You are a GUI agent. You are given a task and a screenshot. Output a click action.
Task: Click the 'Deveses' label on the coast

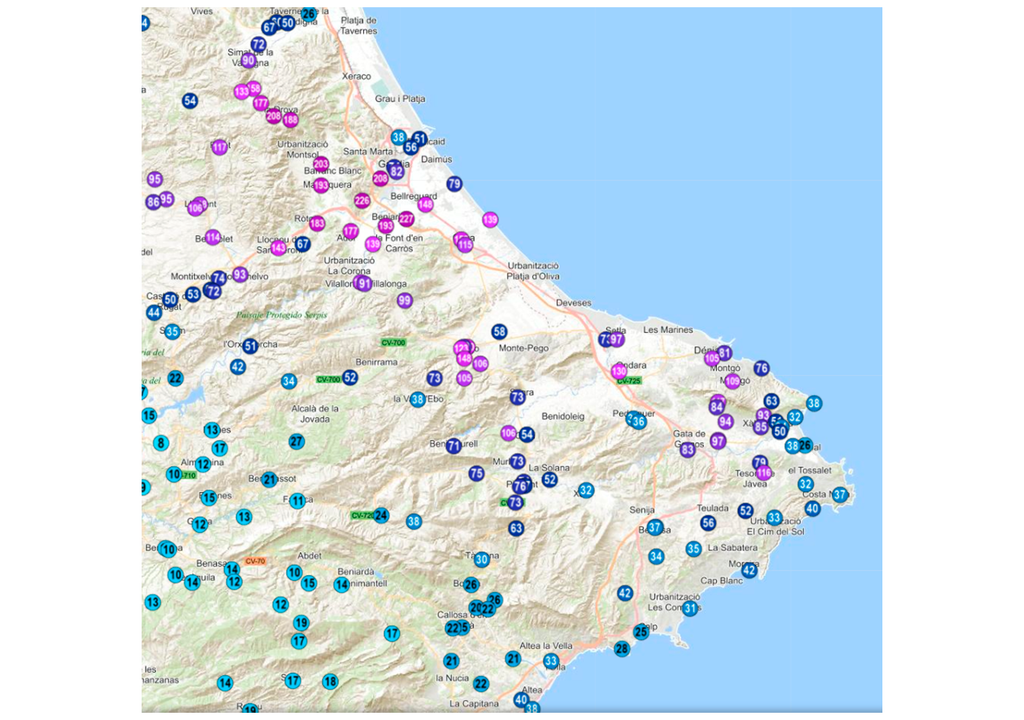pyautogui.click(x=573, y=303)
